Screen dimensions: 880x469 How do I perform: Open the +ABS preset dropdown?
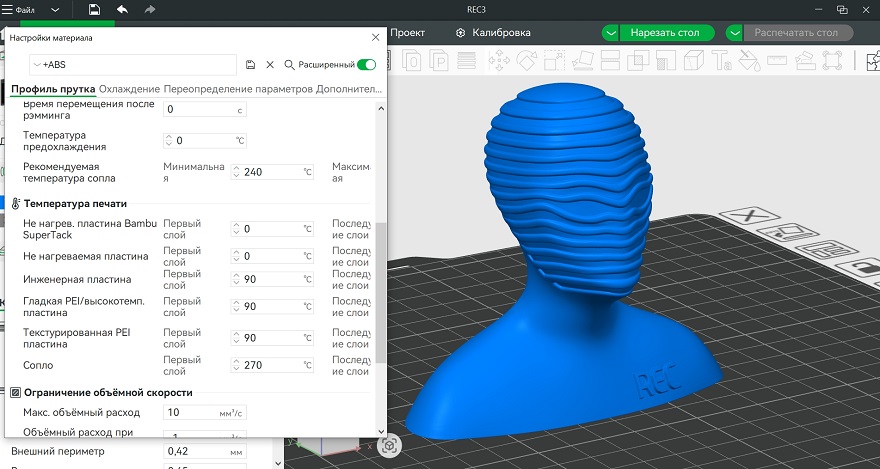36,64
